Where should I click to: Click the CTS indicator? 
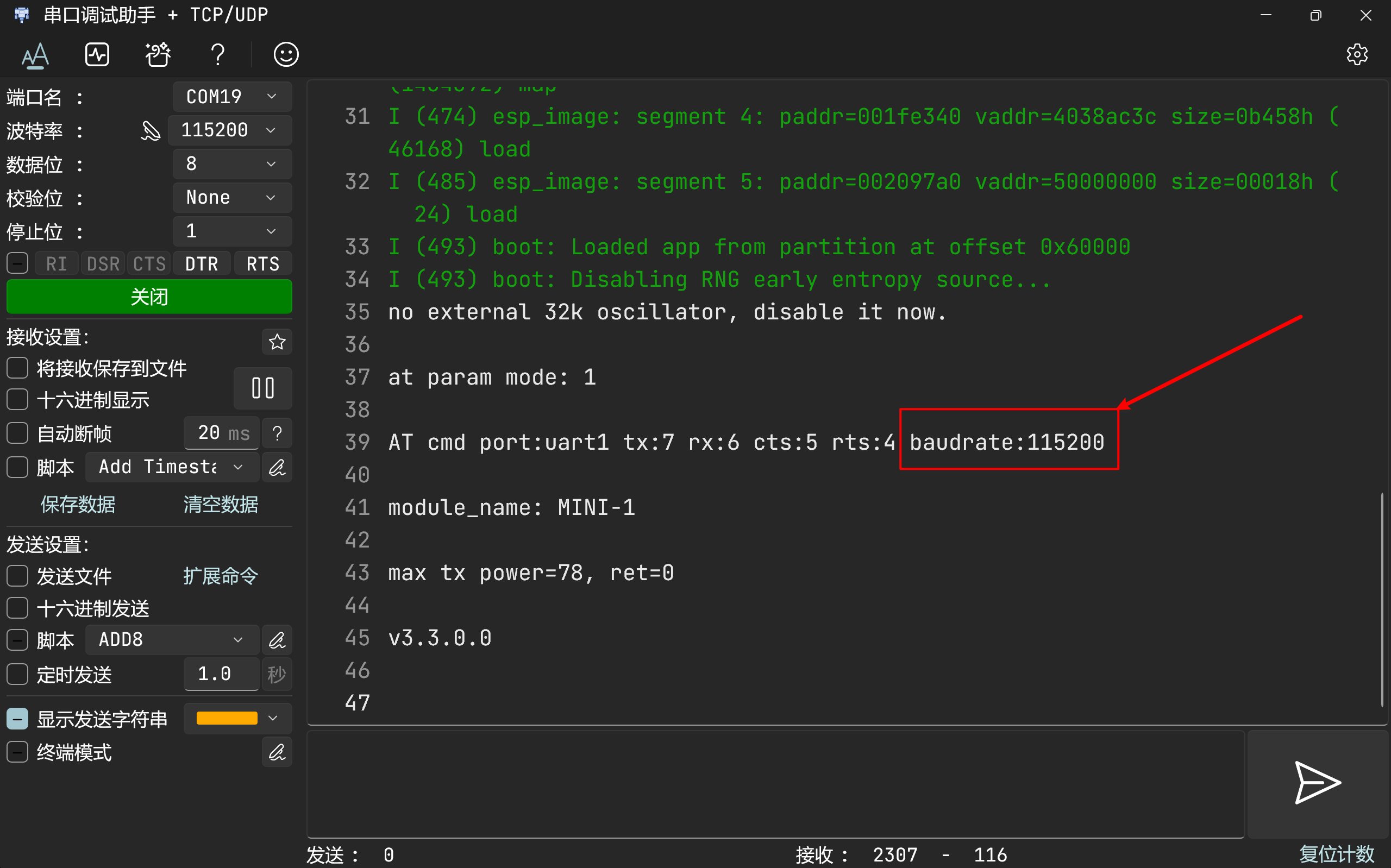pyautogui.click(x=149, y=264)
